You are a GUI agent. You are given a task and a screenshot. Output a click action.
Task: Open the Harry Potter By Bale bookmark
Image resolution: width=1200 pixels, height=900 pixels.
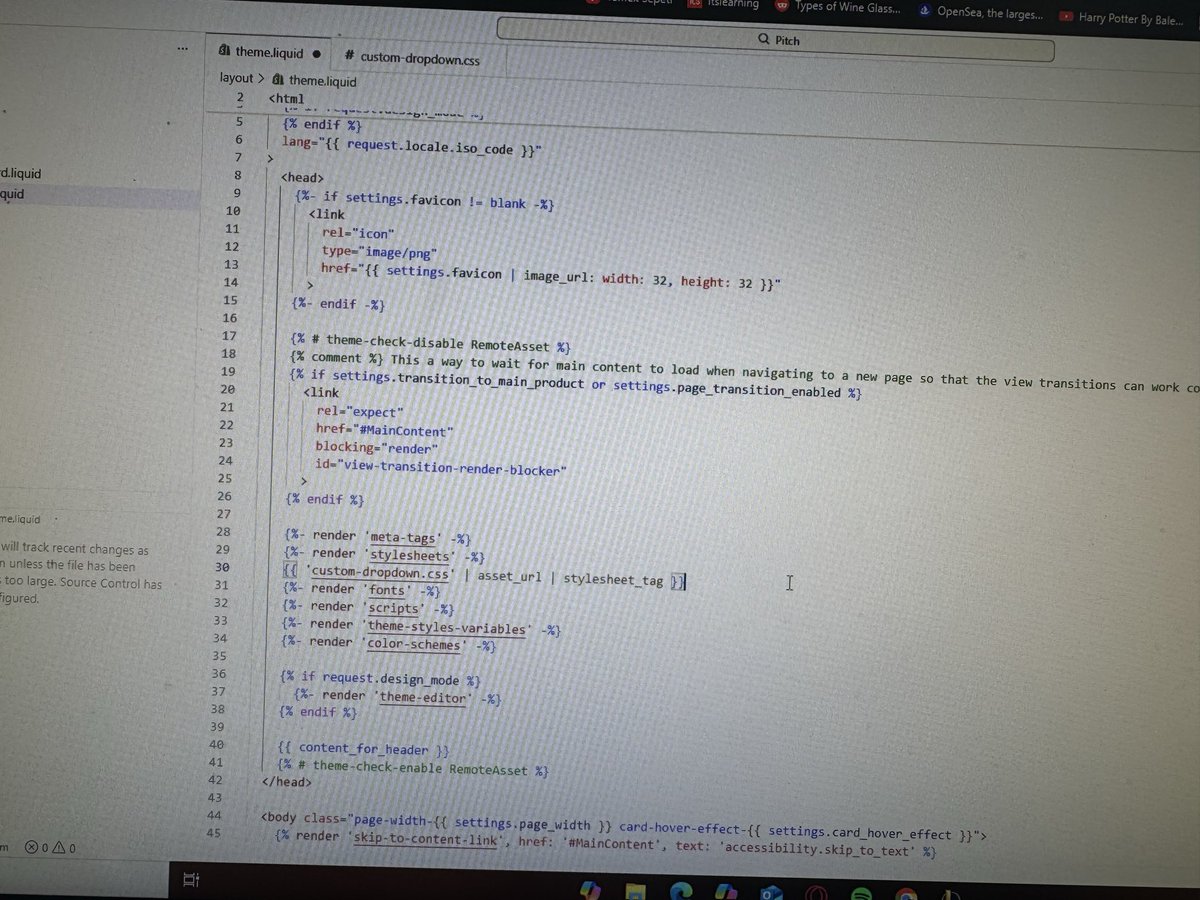(x=1122, y=18)
